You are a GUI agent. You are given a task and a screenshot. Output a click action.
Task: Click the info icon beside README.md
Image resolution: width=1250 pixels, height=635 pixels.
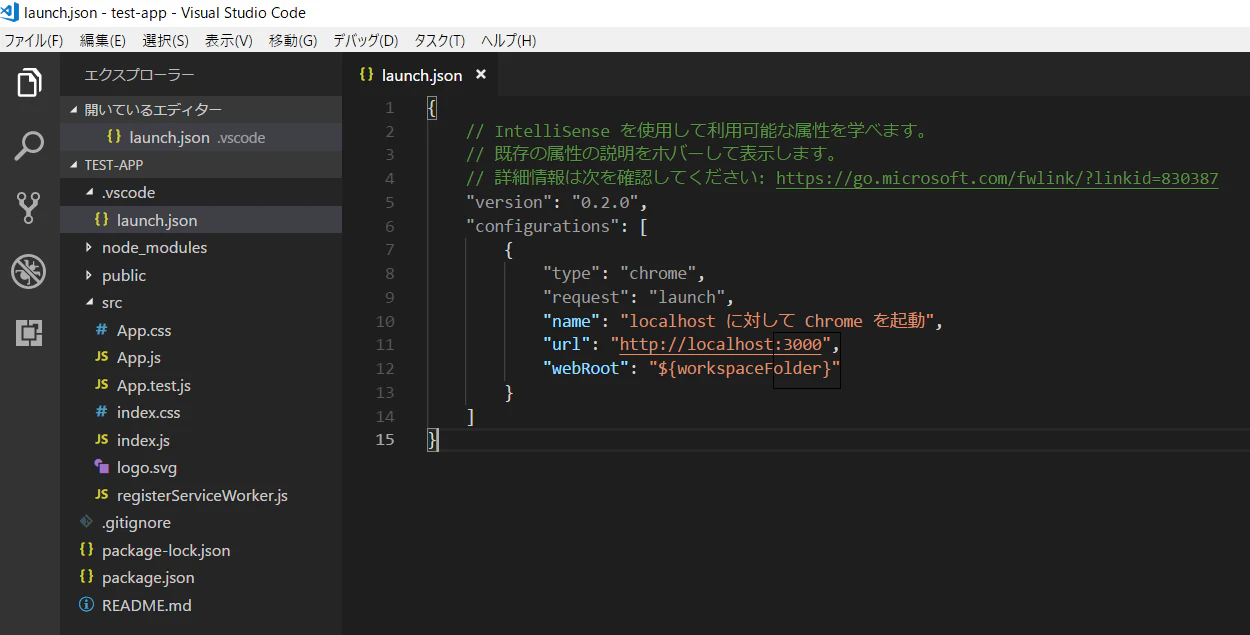click(86, 605)
